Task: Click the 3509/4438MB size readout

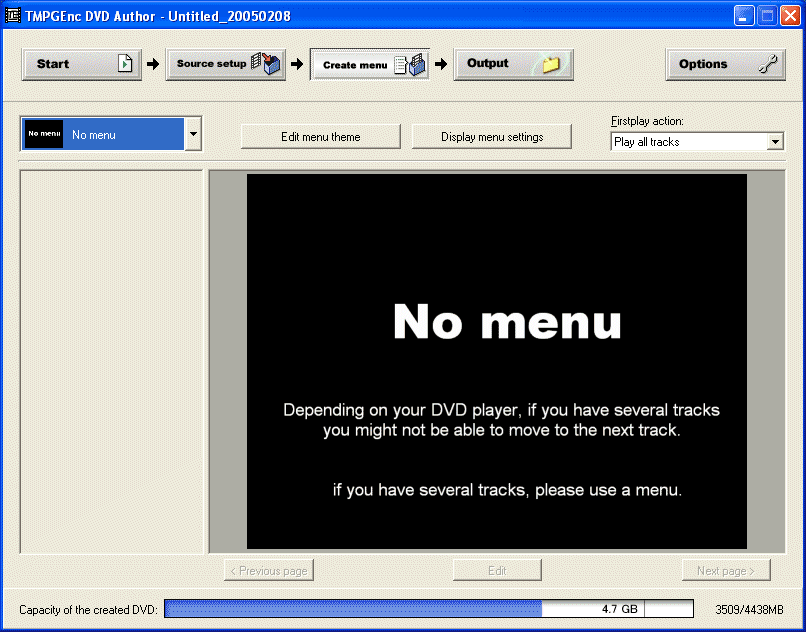Action: 749,610
